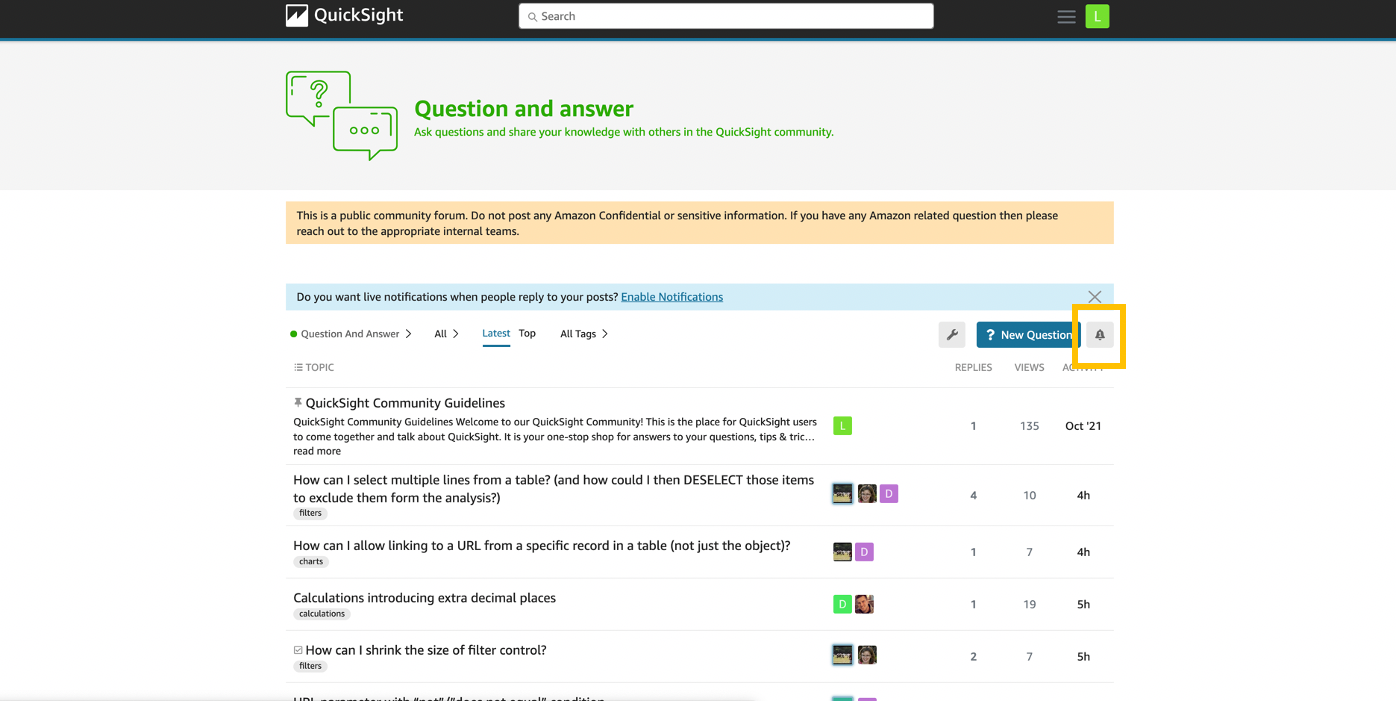Click the purple D avatar in select multiple lines row

click(x=889, y=493)
